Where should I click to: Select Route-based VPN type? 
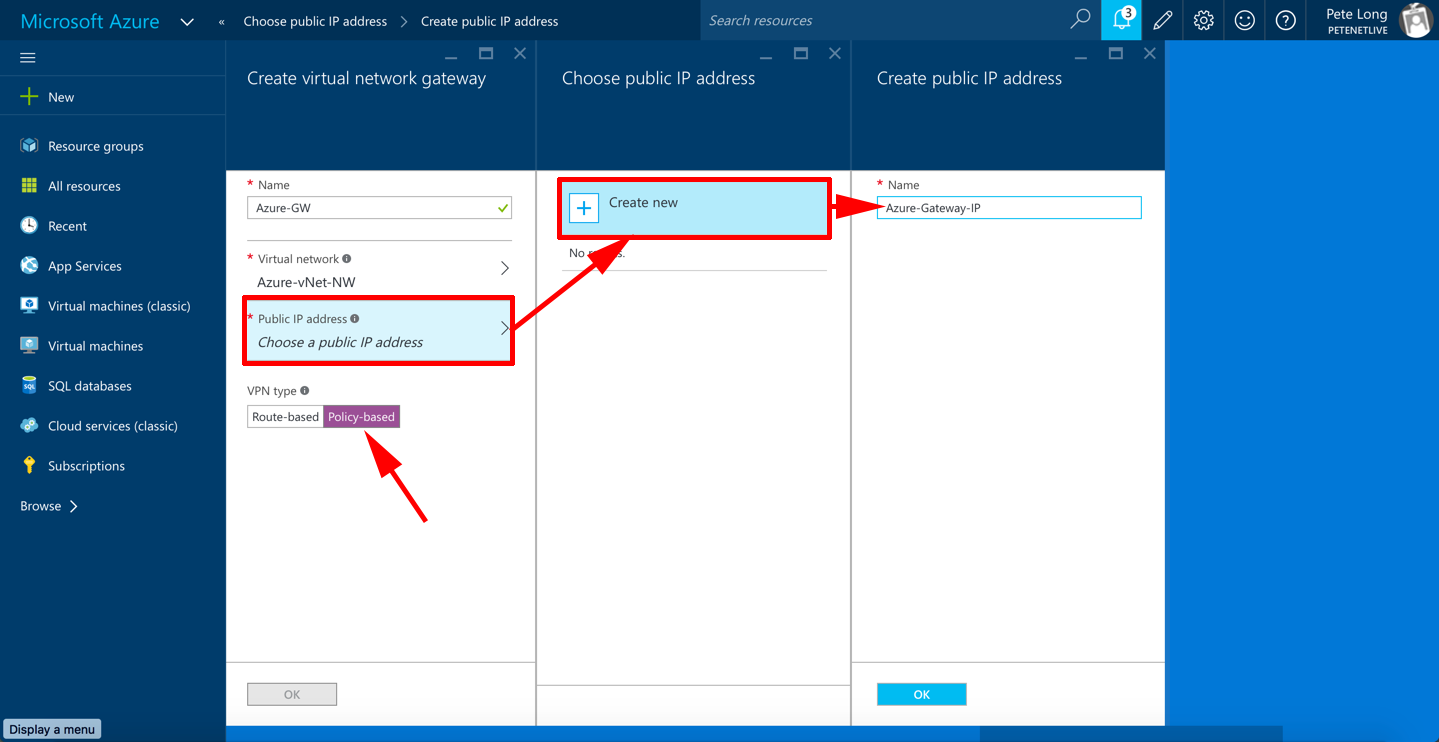(285, 417)
